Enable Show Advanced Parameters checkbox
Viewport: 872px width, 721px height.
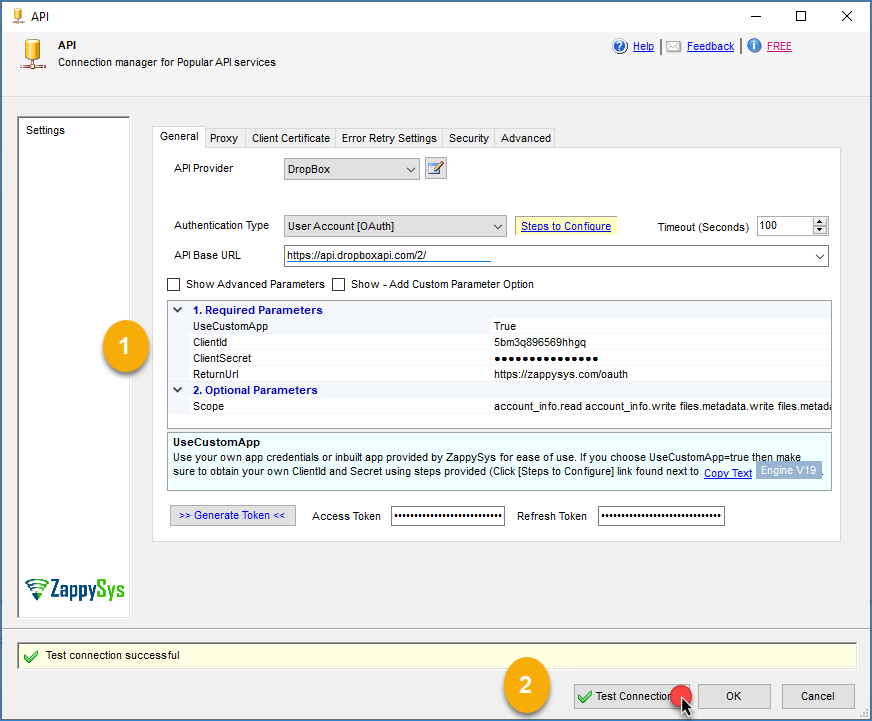tap(174, 284)
